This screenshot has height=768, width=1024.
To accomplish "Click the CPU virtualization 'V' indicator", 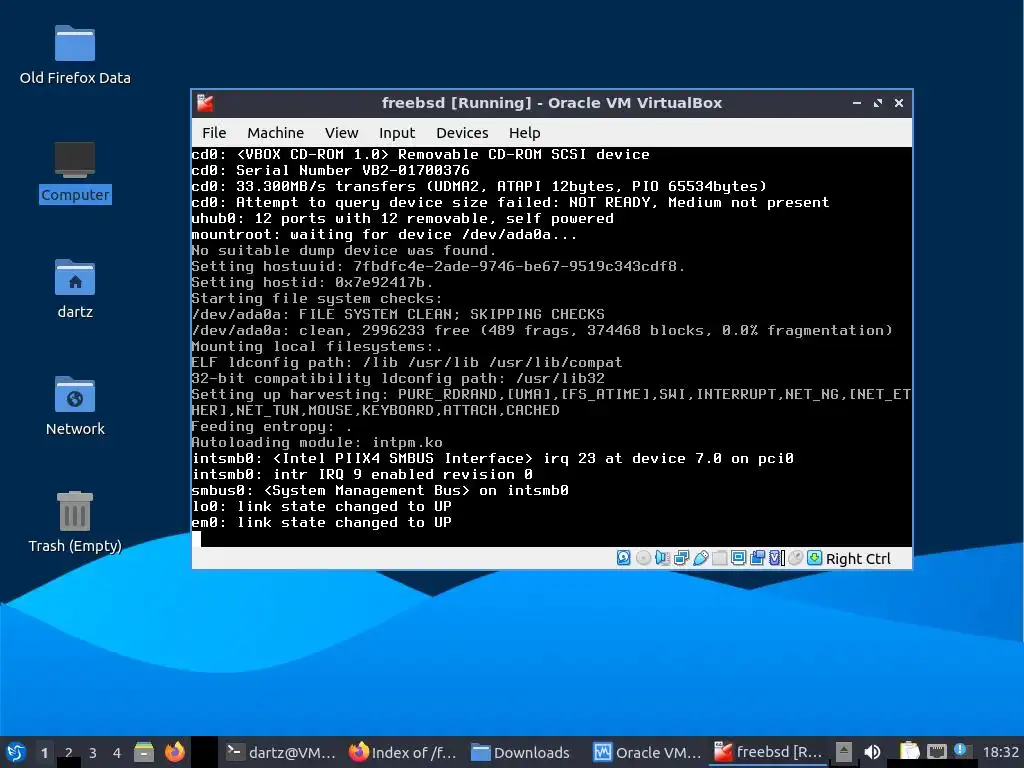I will (776, 558).
